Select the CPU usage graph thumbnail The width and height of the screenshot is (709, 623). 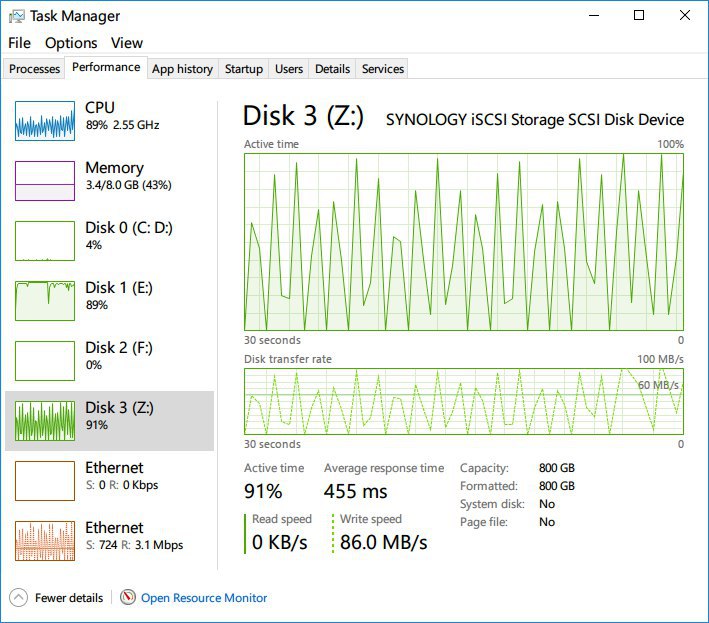pyautogui.click(x=45, y=121)
